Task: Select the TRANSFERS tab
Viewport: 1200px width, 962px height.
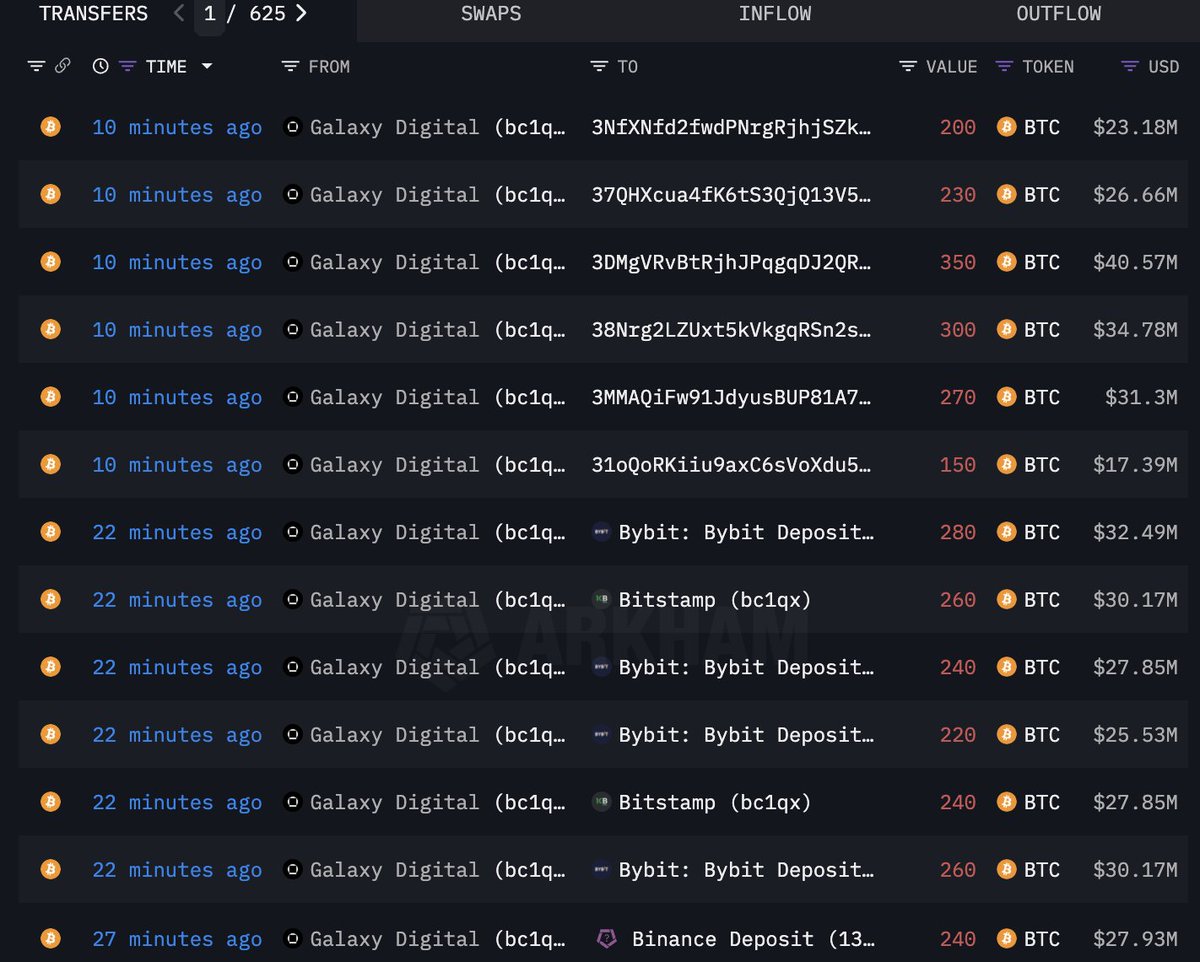Action: (93, 14)
